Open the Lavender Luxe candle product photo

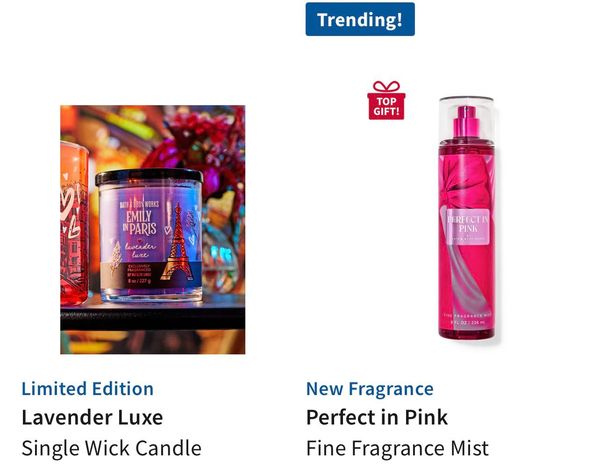click(x=153, y=230)
